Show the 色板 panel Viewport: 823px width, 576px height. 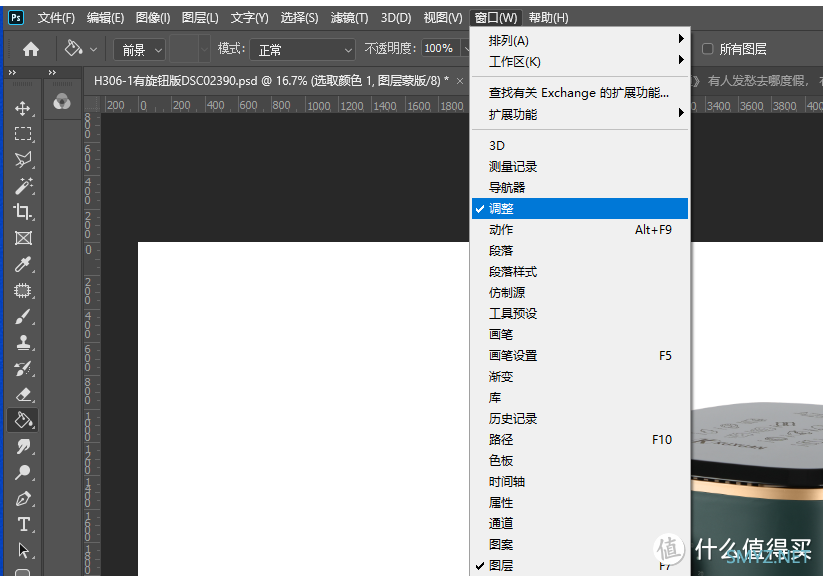[x=579, y=460]
